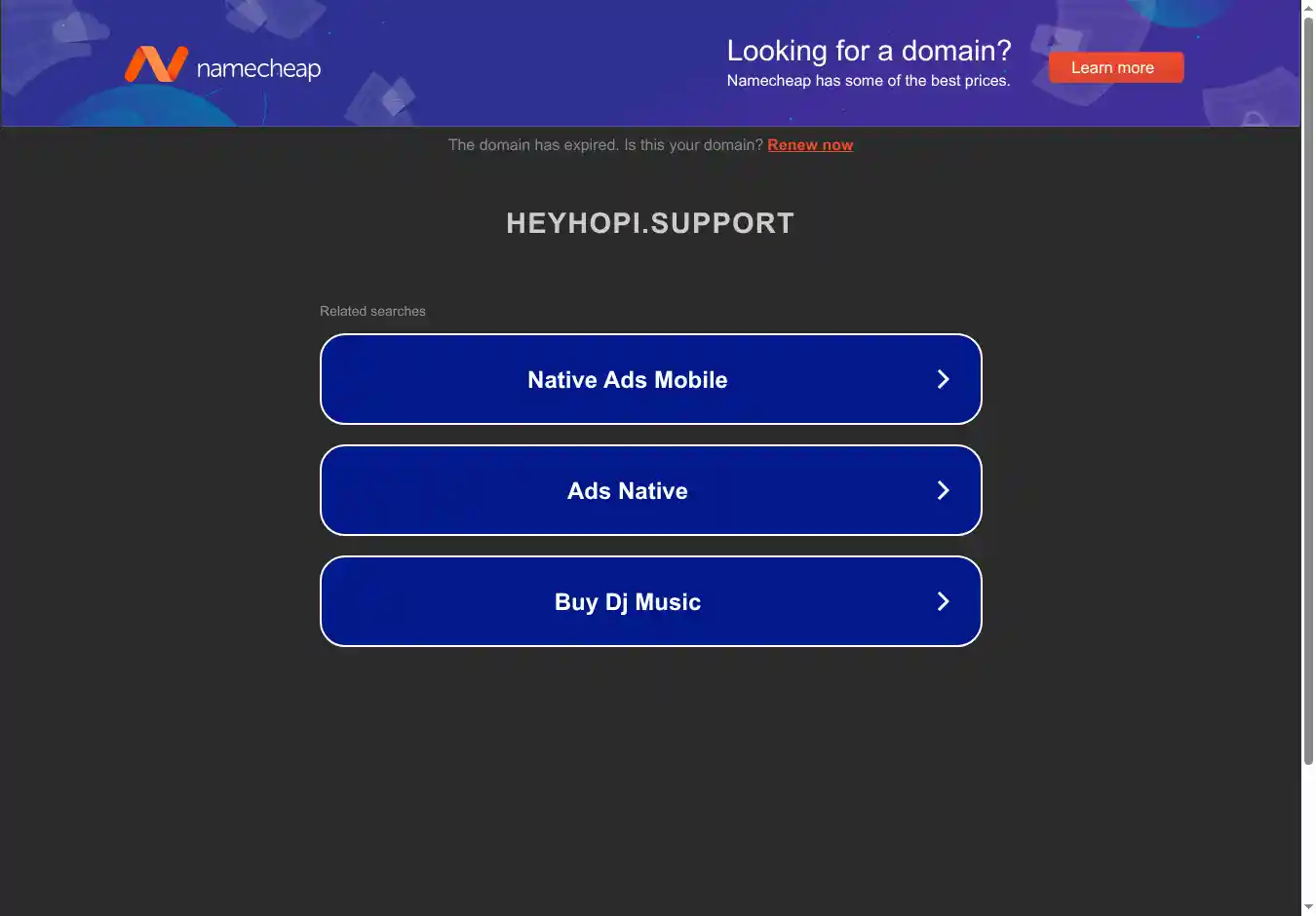Click the domain has expired notice text
Viewport: 1316px width, 916px height.
pyautogui.click(x=605, y=145)
